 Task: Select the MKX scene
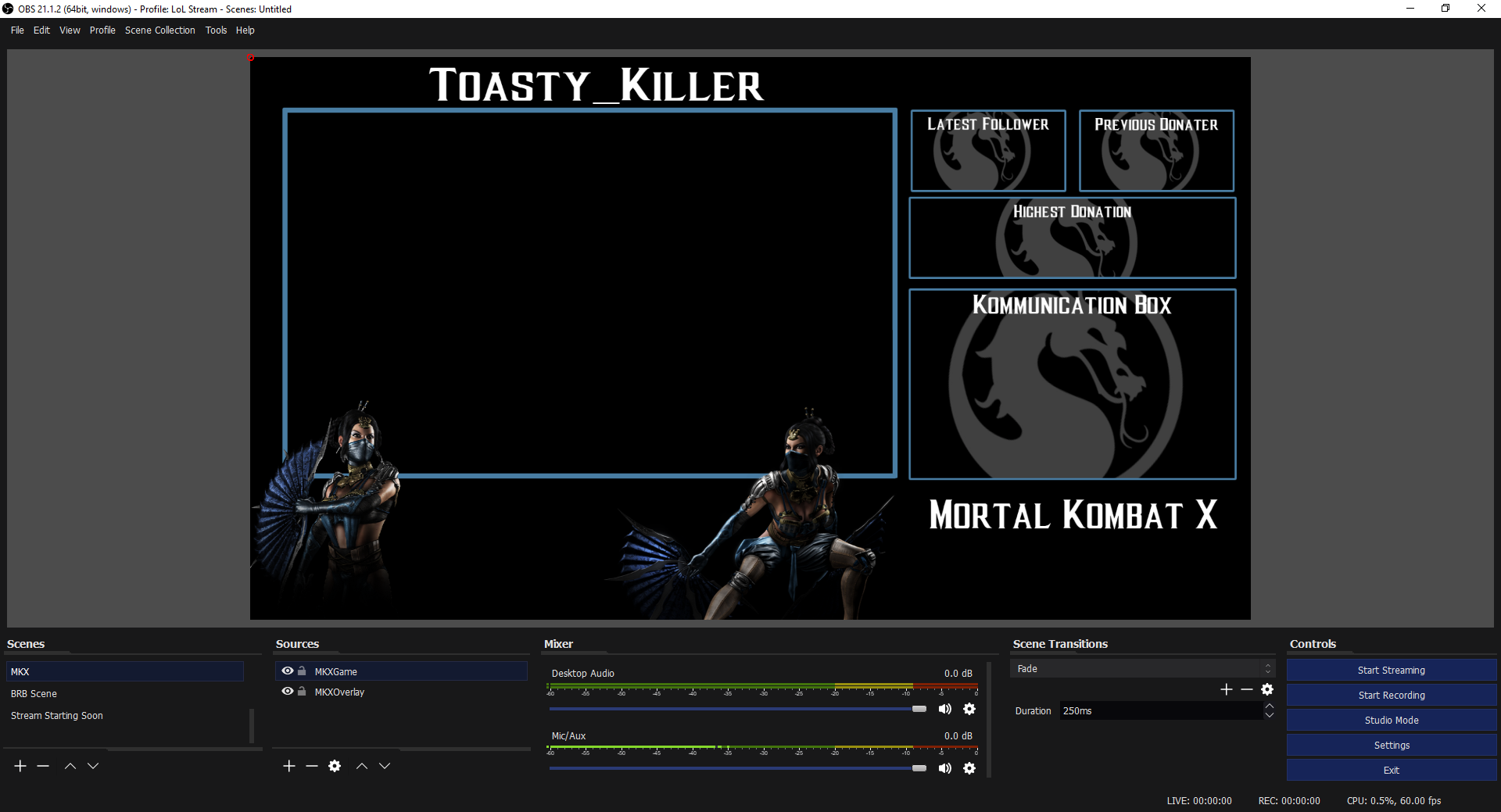pos(125,672)
